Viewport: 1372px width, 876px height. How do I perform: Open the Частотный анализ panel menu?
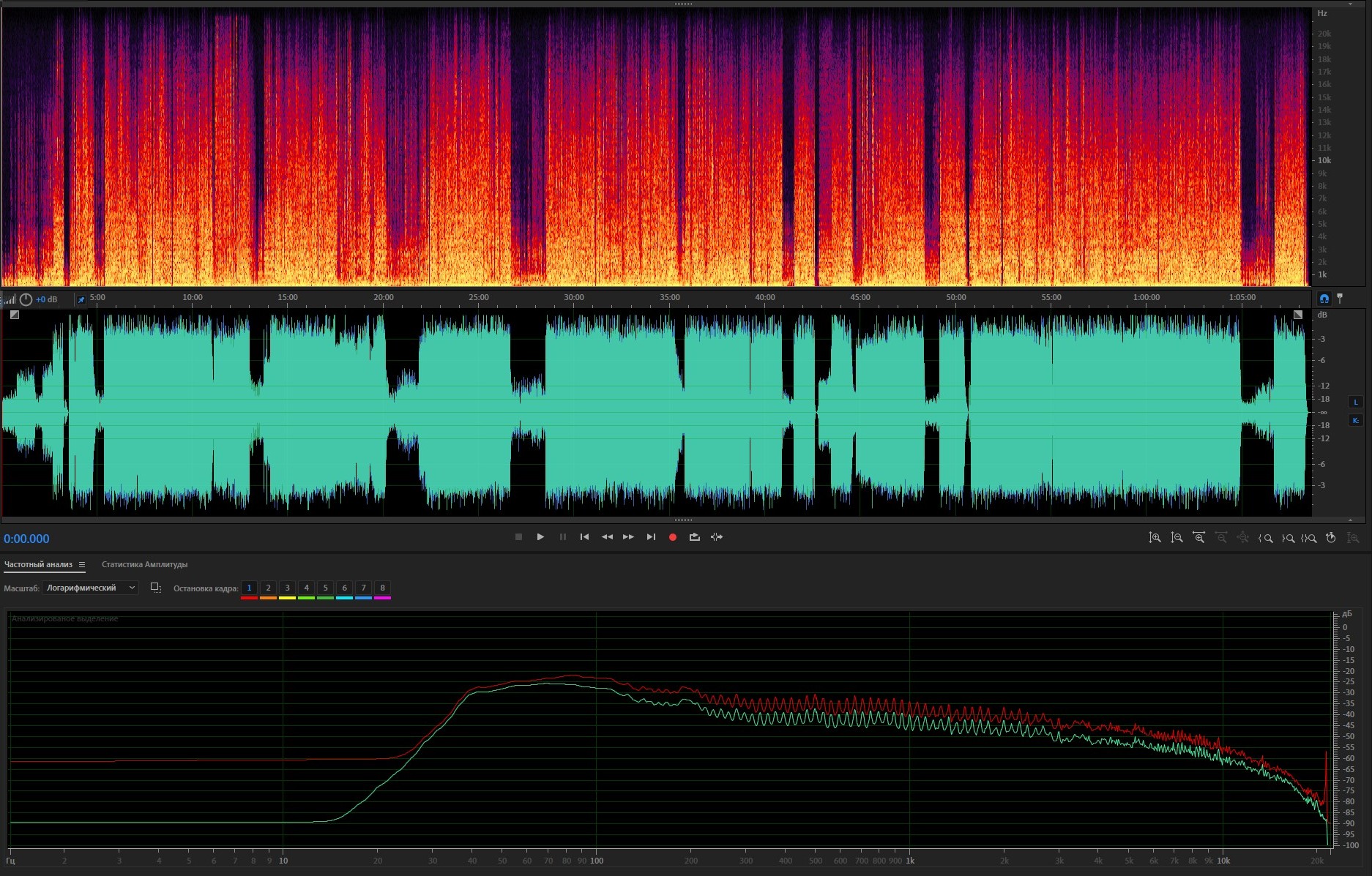coord(82,565)
